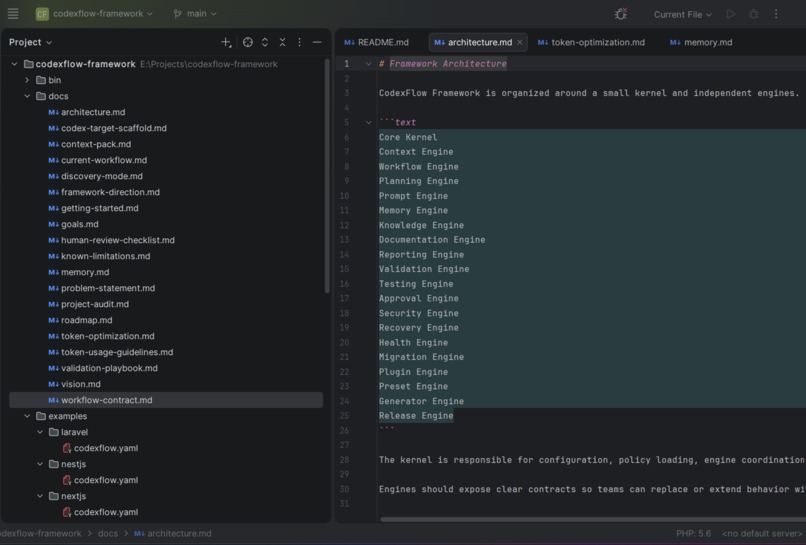Click the debug bug icon with error badge
806x545 pixels.
(x=621, y=14)
